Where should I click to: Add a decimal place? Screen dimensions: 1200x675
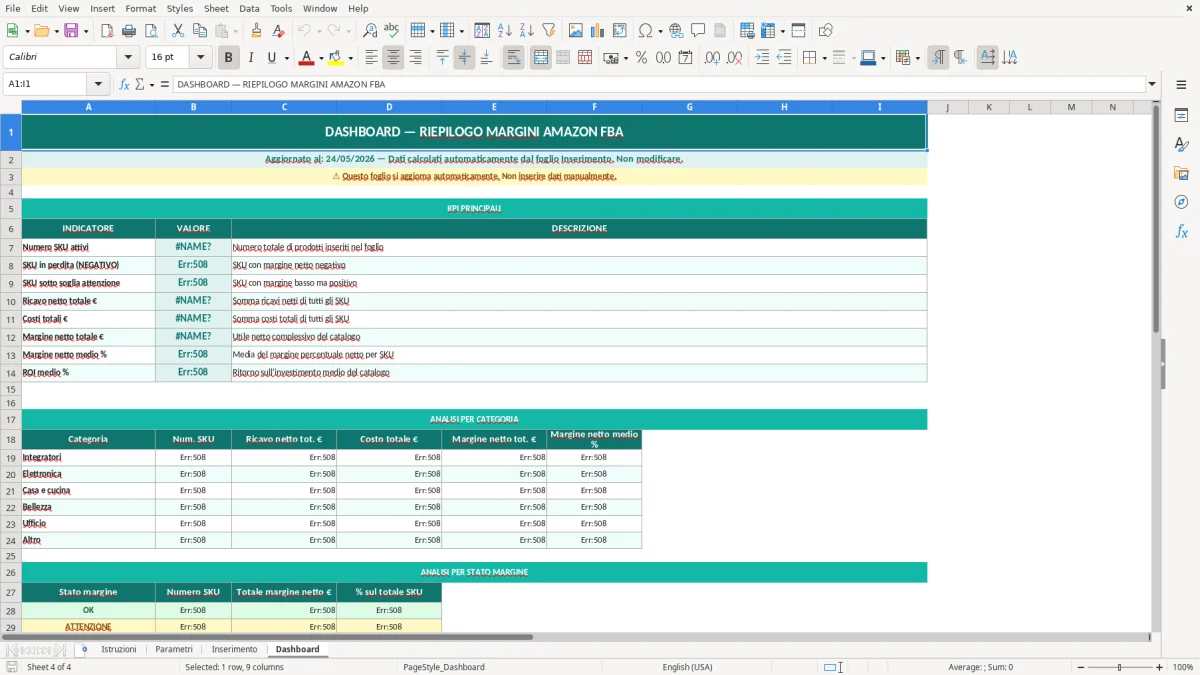coord(712,58)
